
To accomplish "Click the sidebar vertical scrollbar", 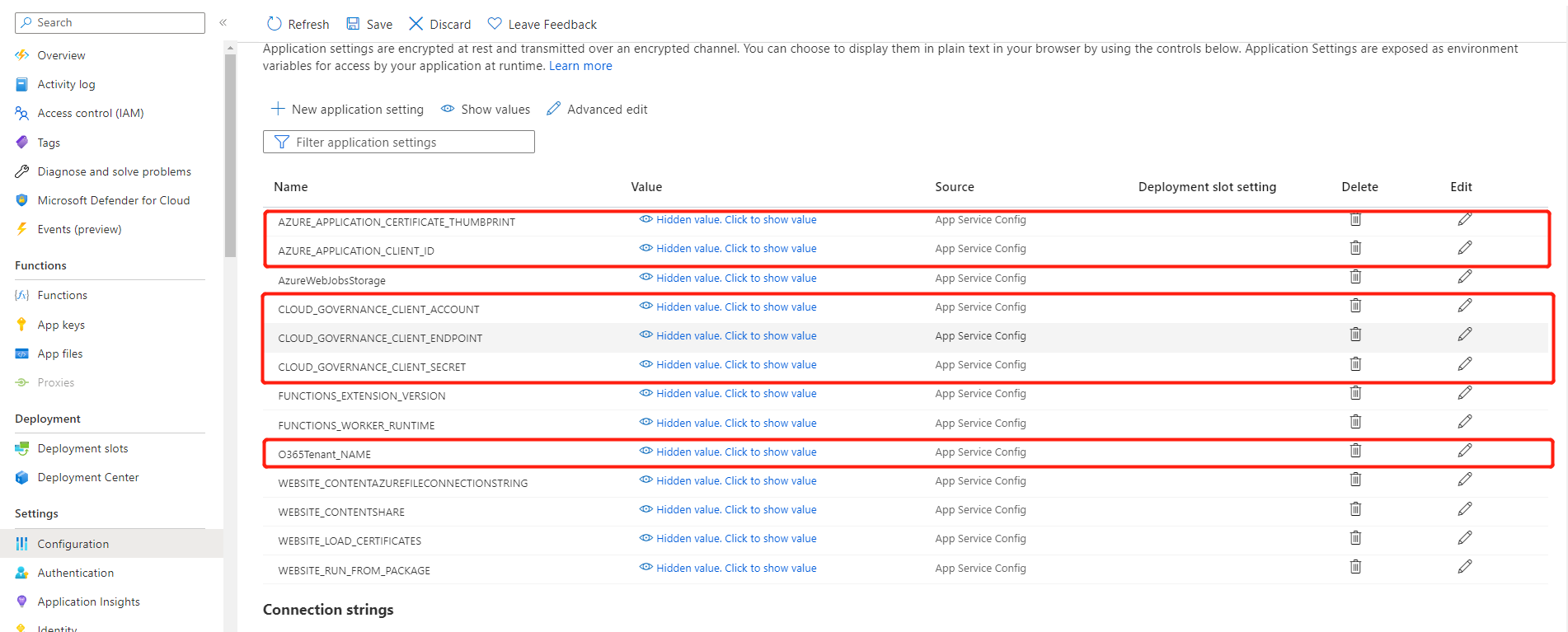I will 230,157.
